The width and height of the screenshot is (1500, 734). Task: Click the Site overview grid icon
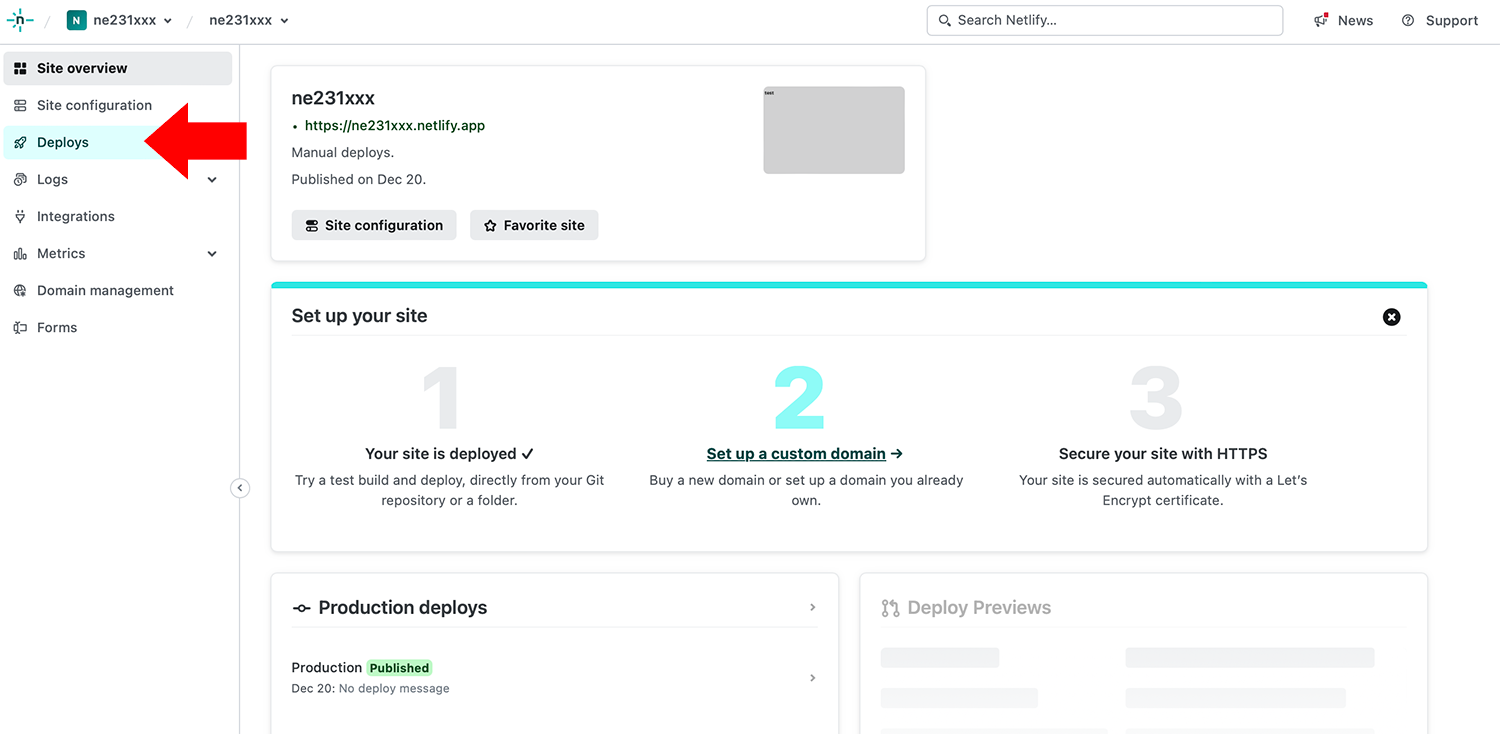tap(20, 68)
